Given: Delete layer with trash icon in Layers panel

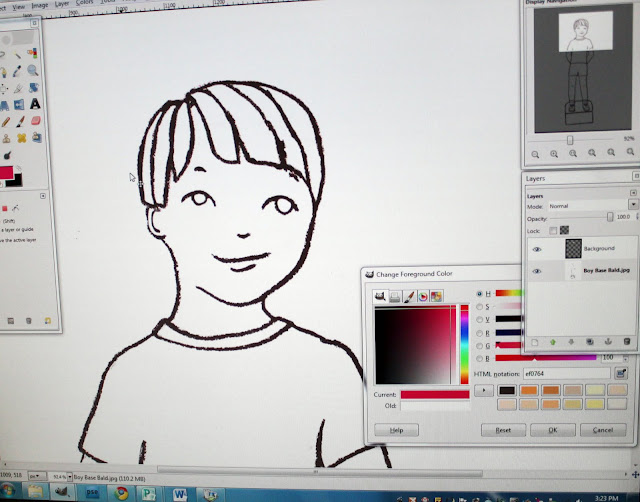Looking at the screenshot, I should click(627, 341).
